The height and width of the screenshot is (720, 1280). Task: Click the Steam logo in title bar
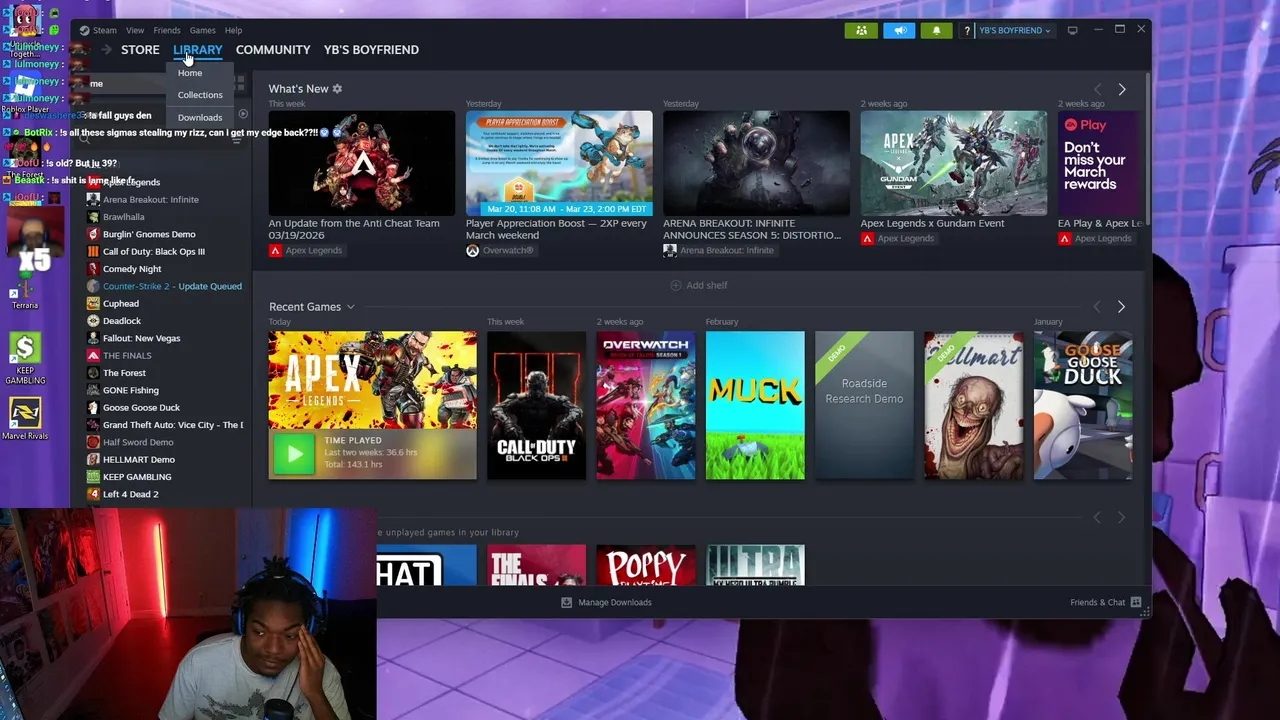[x=84, y=30]
